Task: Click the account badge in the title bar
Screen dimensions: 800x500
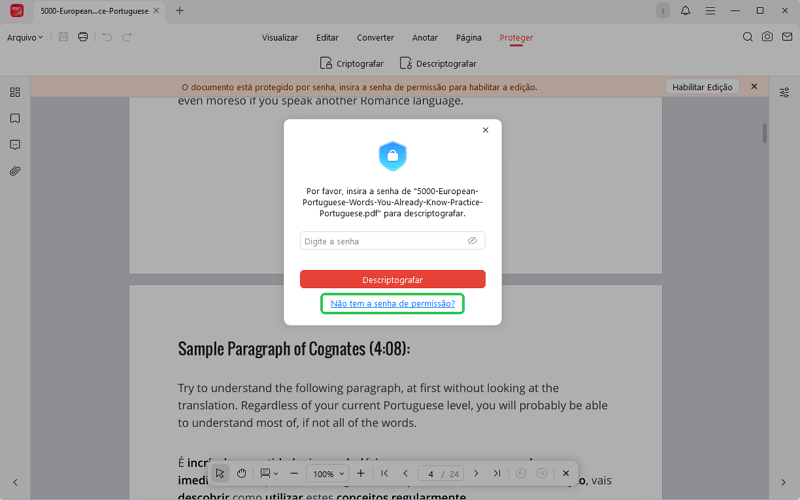Action: tap(662, 11)
